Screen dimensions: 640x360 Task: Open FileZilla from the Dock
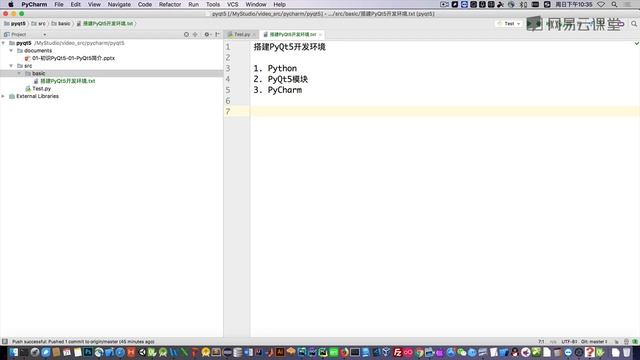(x=397, y=352)
